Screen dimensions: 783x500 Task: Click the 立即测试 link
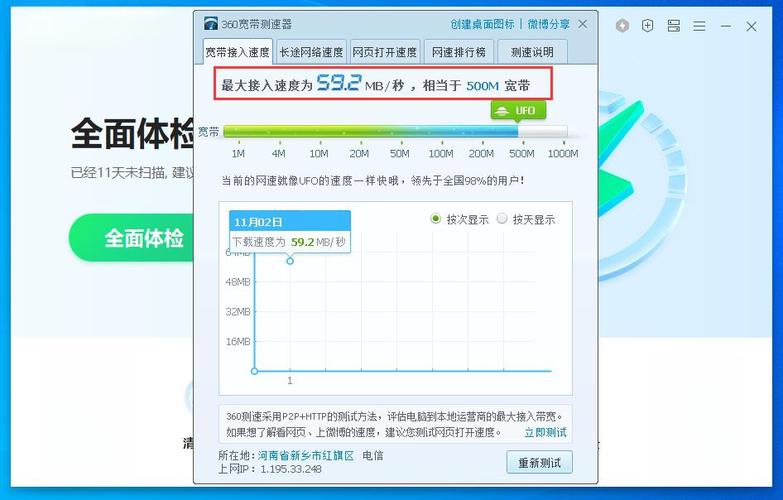[545, 432]
